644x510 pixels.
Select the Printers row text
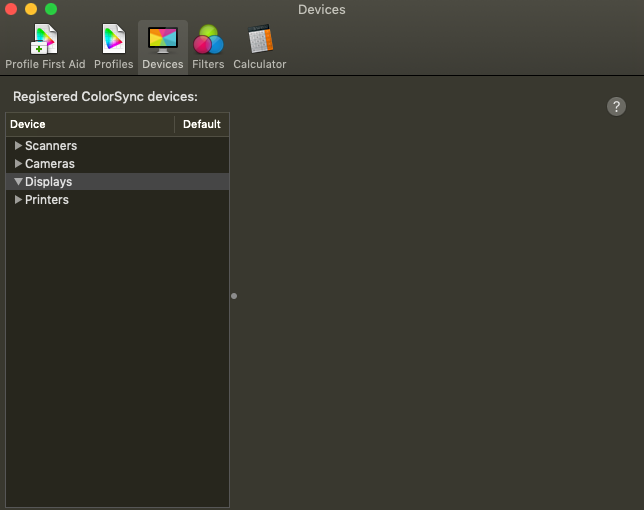(47, 200)
